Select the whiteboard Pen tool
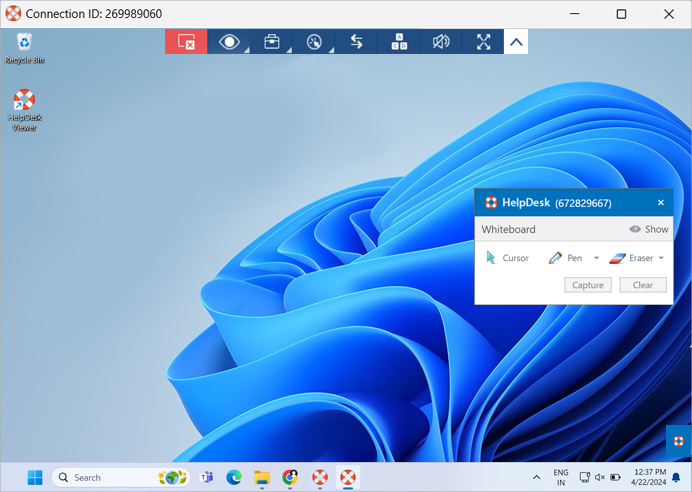The image size is (692, 492). click(566, 258)
